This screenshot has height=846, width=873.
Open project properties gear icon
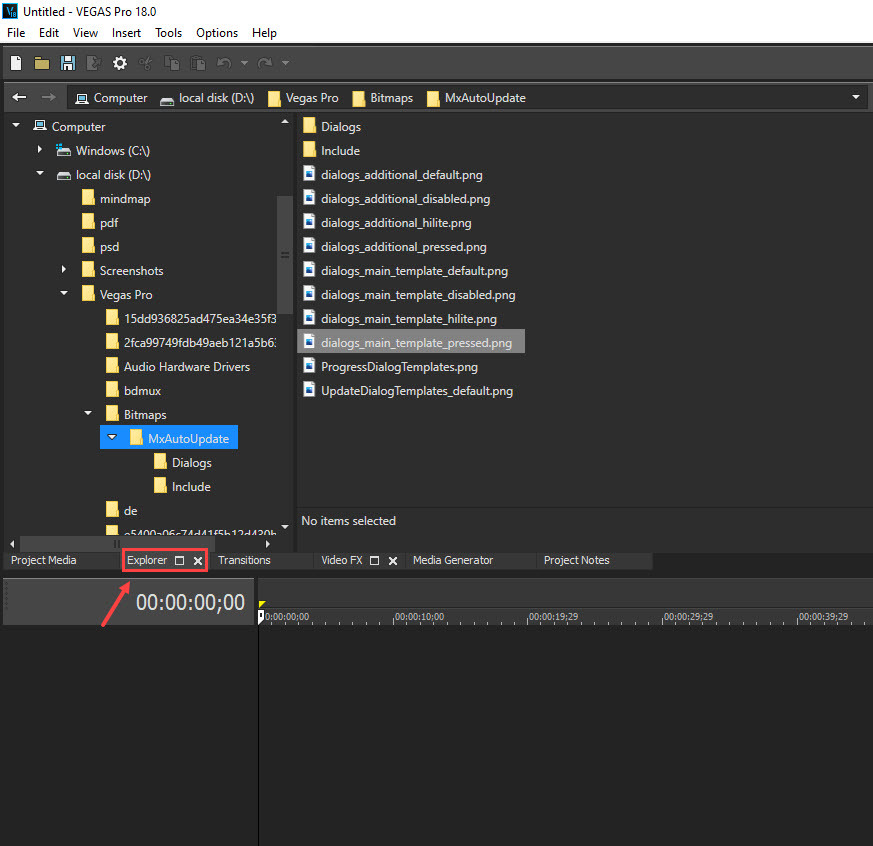point(120,63)
